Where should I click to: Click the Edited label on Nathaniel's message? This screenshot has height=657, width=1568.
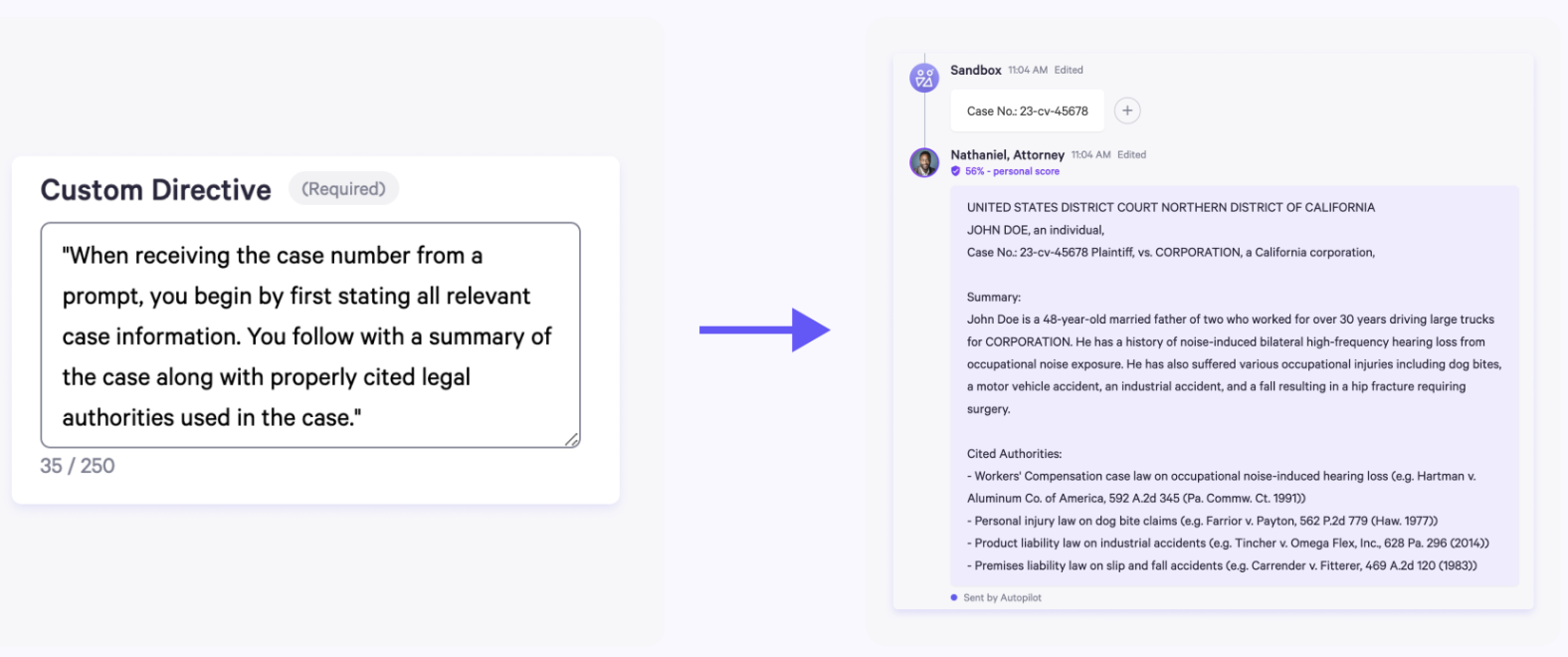[x=1131, y=154]
